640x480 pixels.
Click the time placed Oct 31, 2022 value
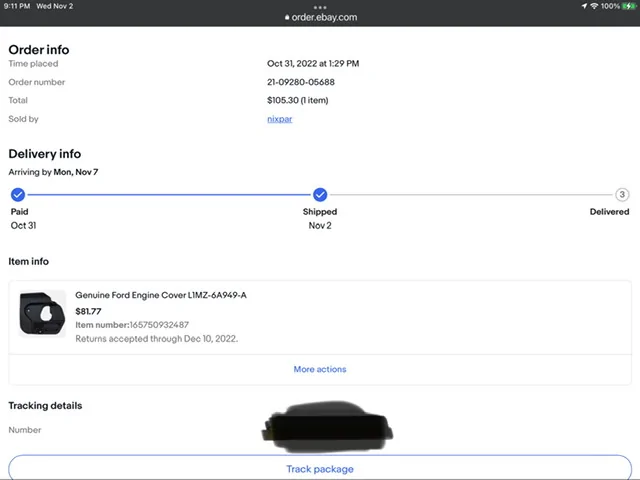pyautogui.click(x=313, y=64)
